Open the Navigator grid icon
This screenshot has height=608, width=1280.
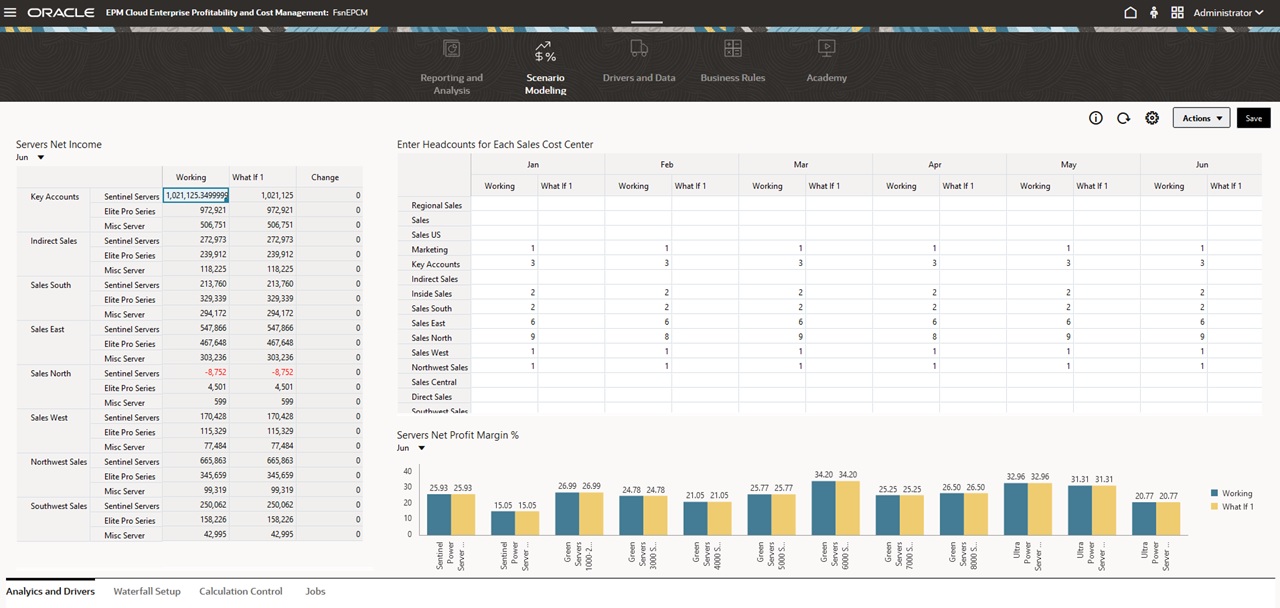[1177, 12]
